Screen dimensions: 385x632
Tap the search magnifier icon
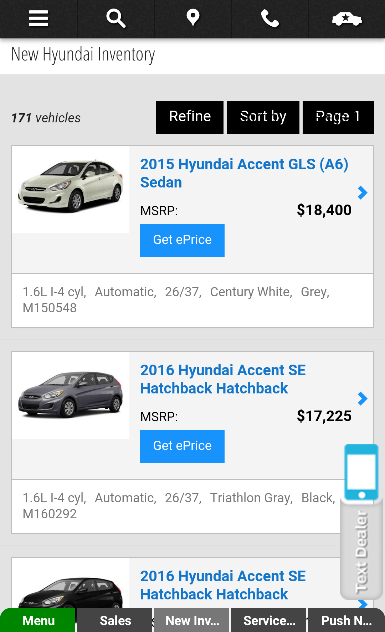(116, 19)
